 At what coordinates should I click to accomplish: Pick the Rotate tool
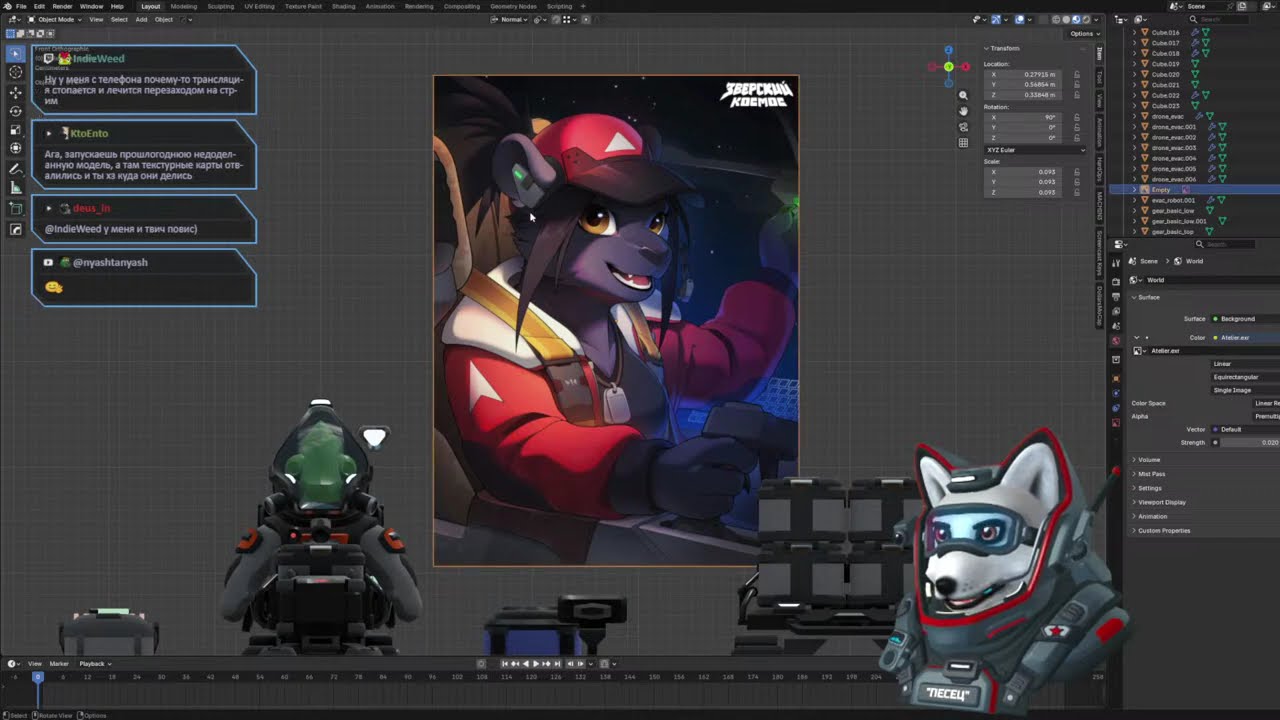point(16,111)
